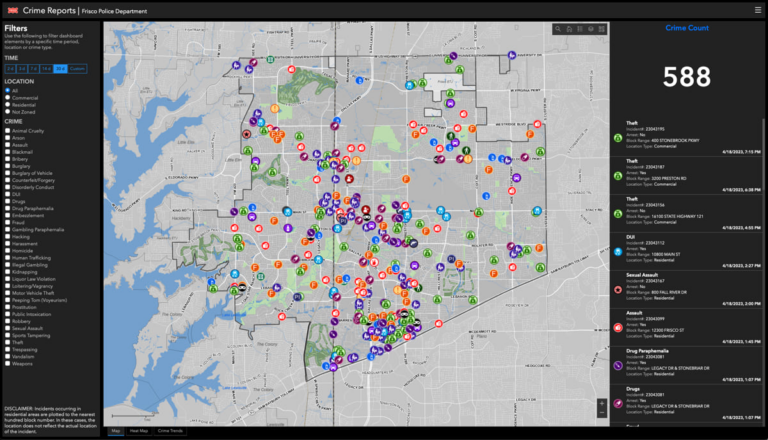This screenshot has height=440, width=768.
Task: Check the DUI crime filter
Action: 7,194
